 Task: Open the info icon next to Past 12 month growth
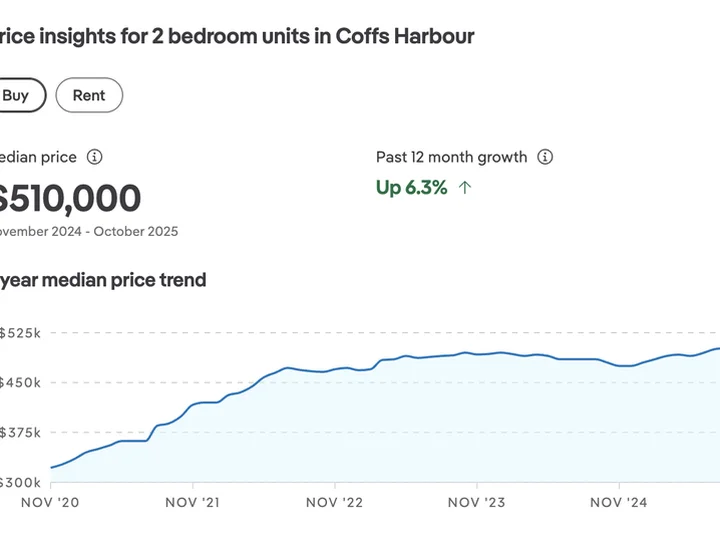tap(545, 157)
